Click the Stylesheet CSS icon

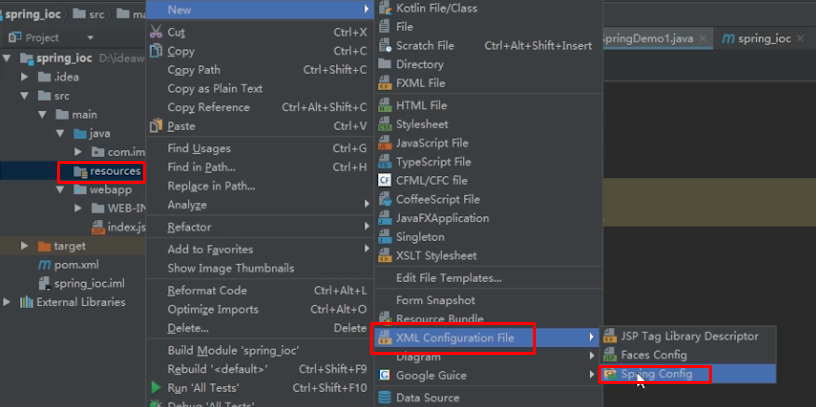[x=385, y=124]
